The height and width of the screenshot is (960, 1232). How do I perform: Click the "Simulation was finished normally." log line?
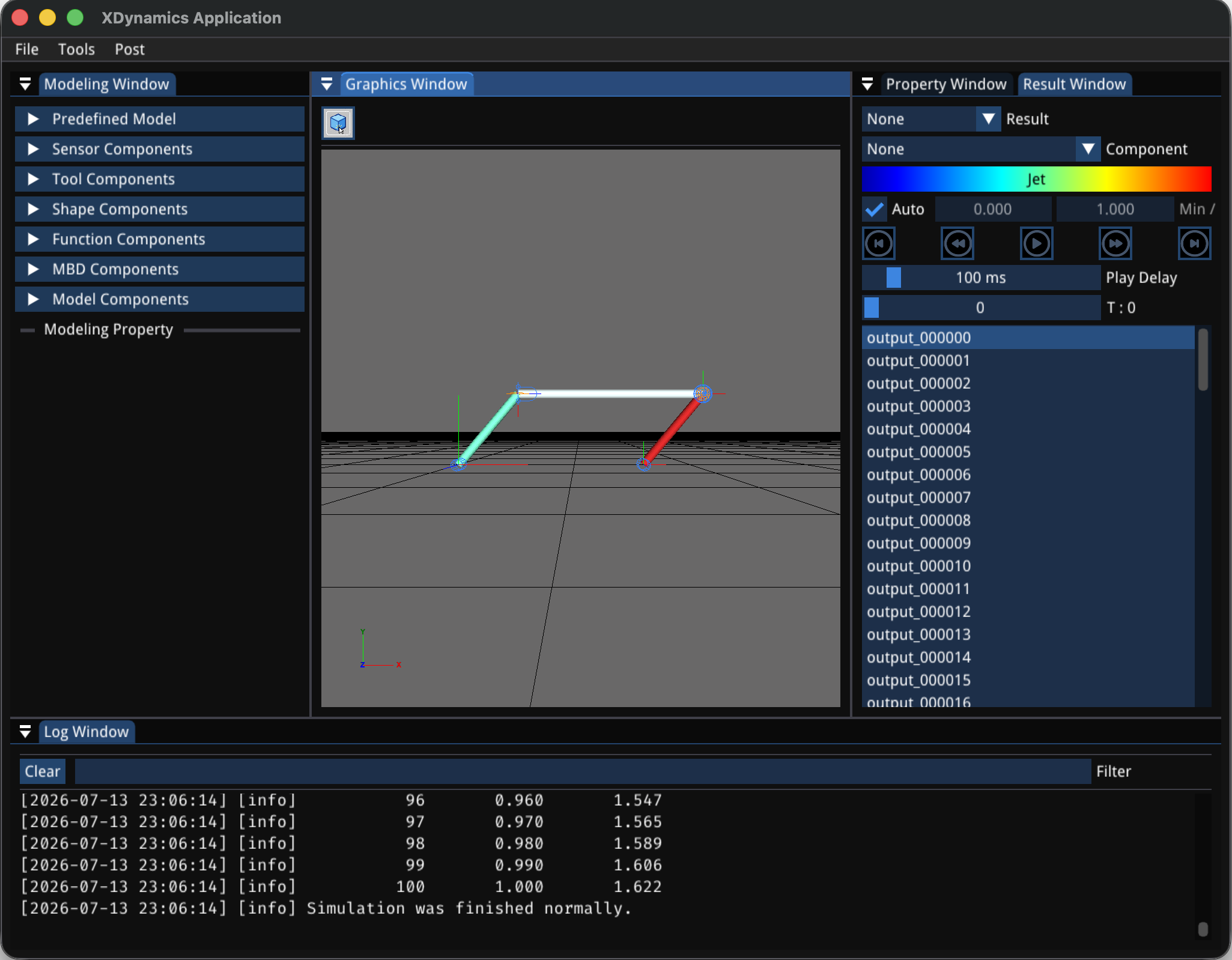[x=469, y=908]
